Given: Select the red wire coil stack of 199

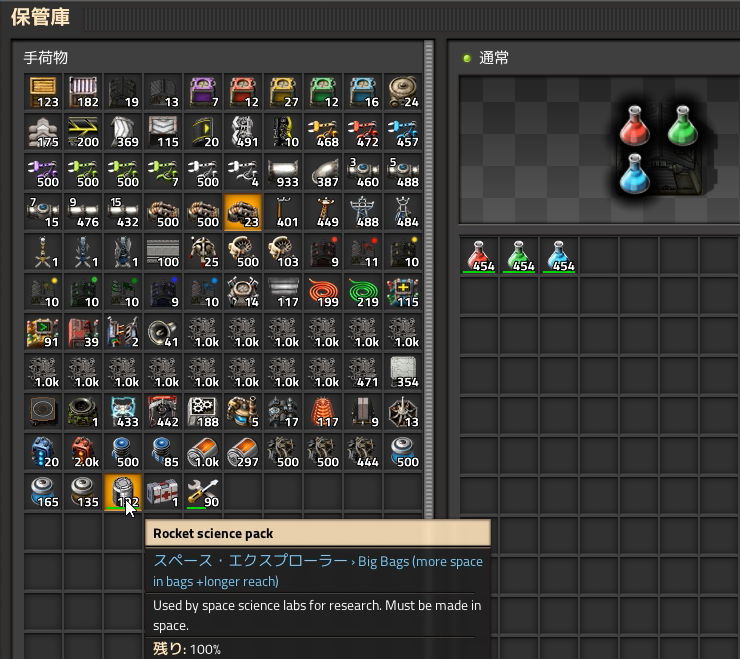Looking at the screenshot, I should (323, 292).
